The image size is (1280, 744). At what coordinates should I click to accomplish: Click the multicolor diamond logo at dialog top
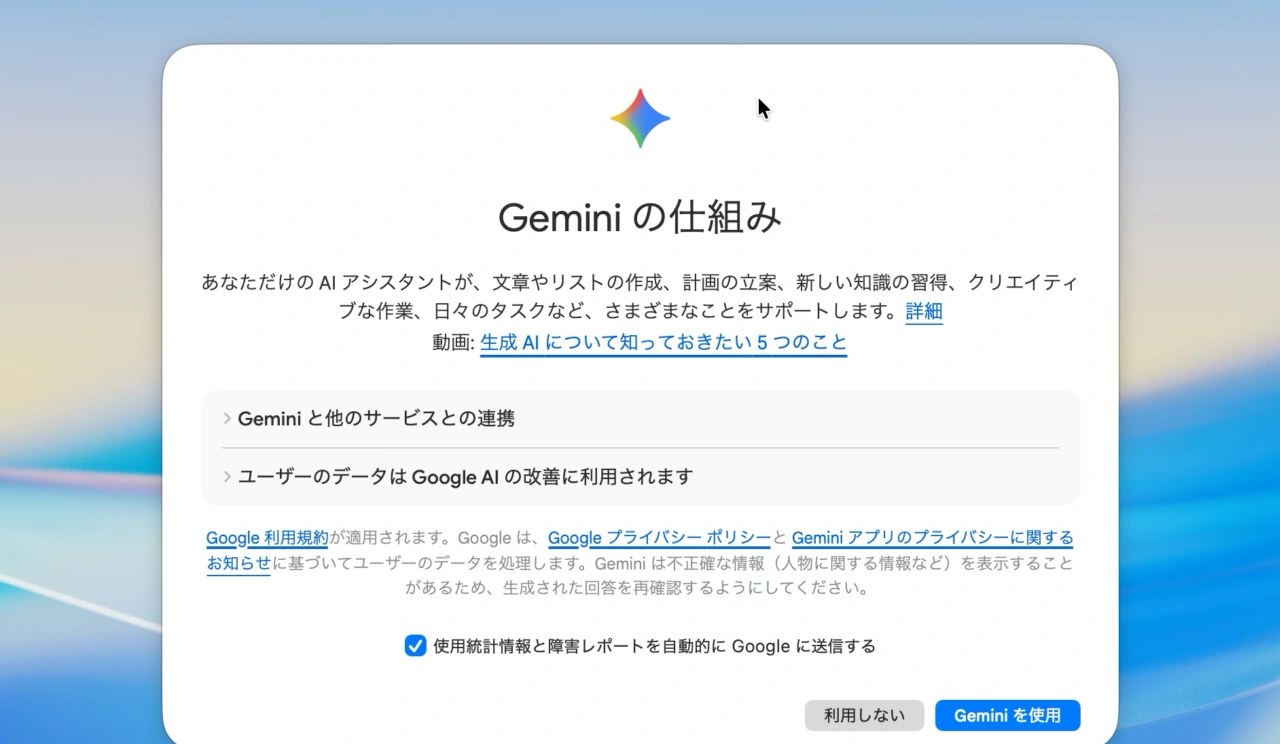click(x=640, y=118)
